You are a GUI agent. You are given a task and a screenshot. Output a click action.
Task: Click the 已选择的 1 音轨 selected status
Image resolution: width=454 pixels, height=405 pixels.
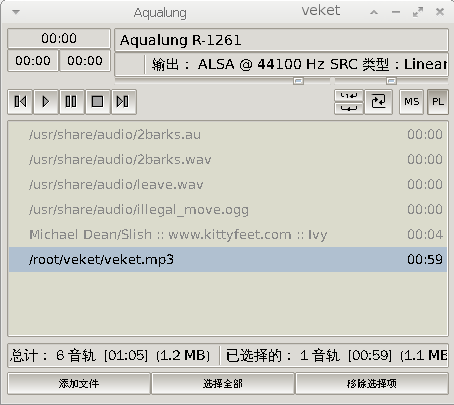pos(337,355)
